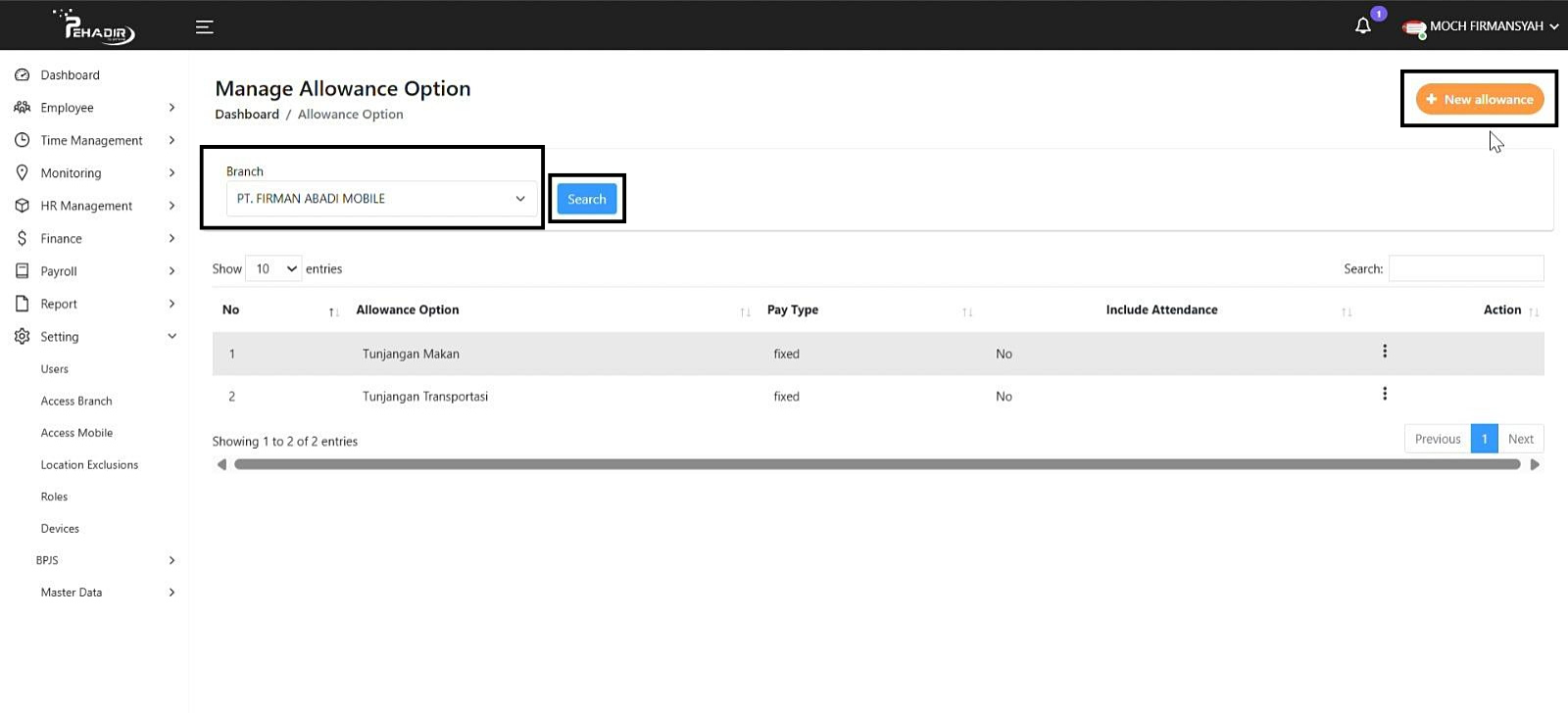Click the horizontal table scrollbar

click(x=876, y=465)
